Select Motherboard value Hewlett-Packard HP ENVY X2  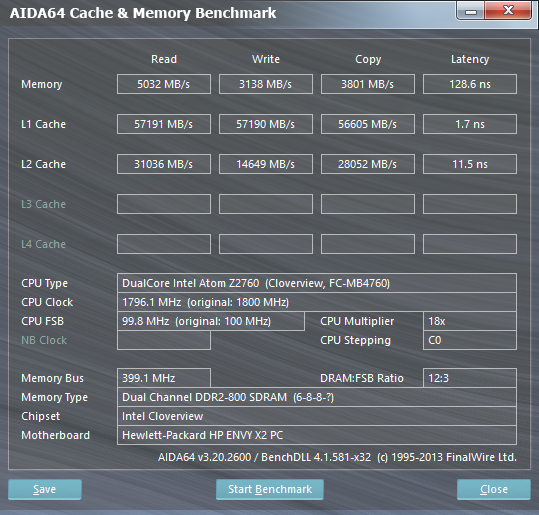pyautogui.click(x=317, y=435)
